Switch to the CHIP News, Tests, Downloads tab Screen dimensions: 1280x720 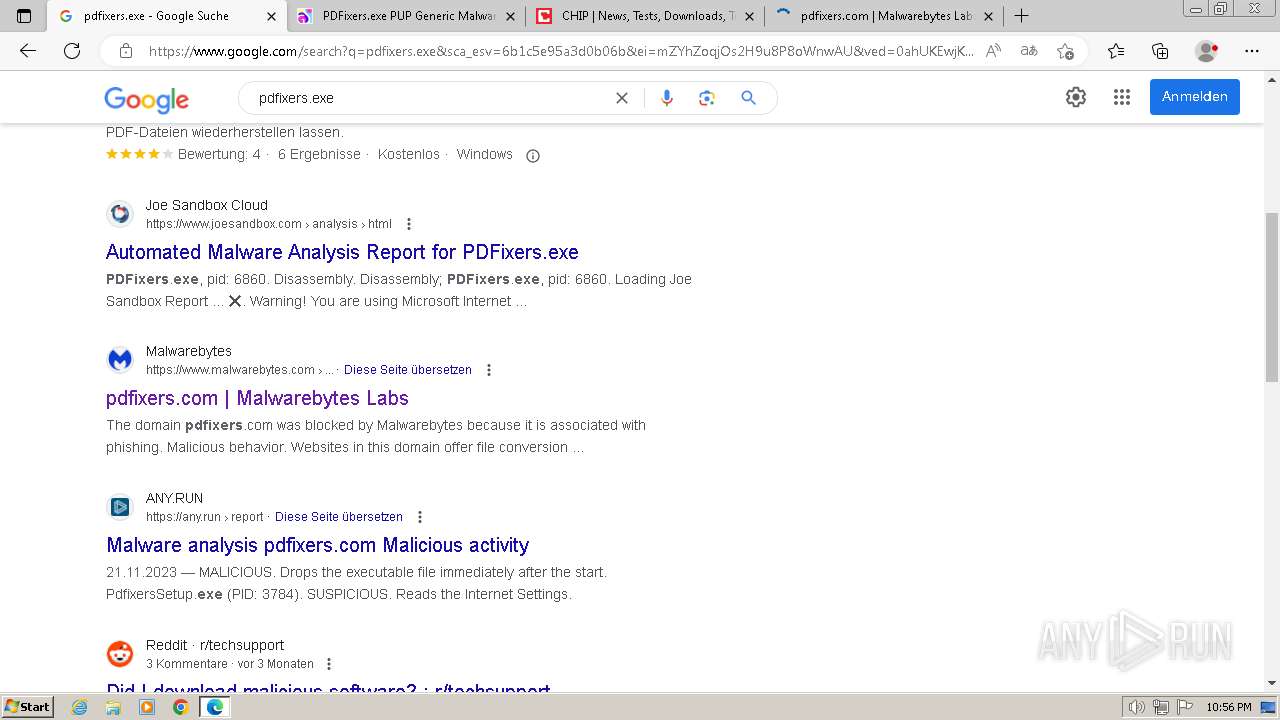647,16
